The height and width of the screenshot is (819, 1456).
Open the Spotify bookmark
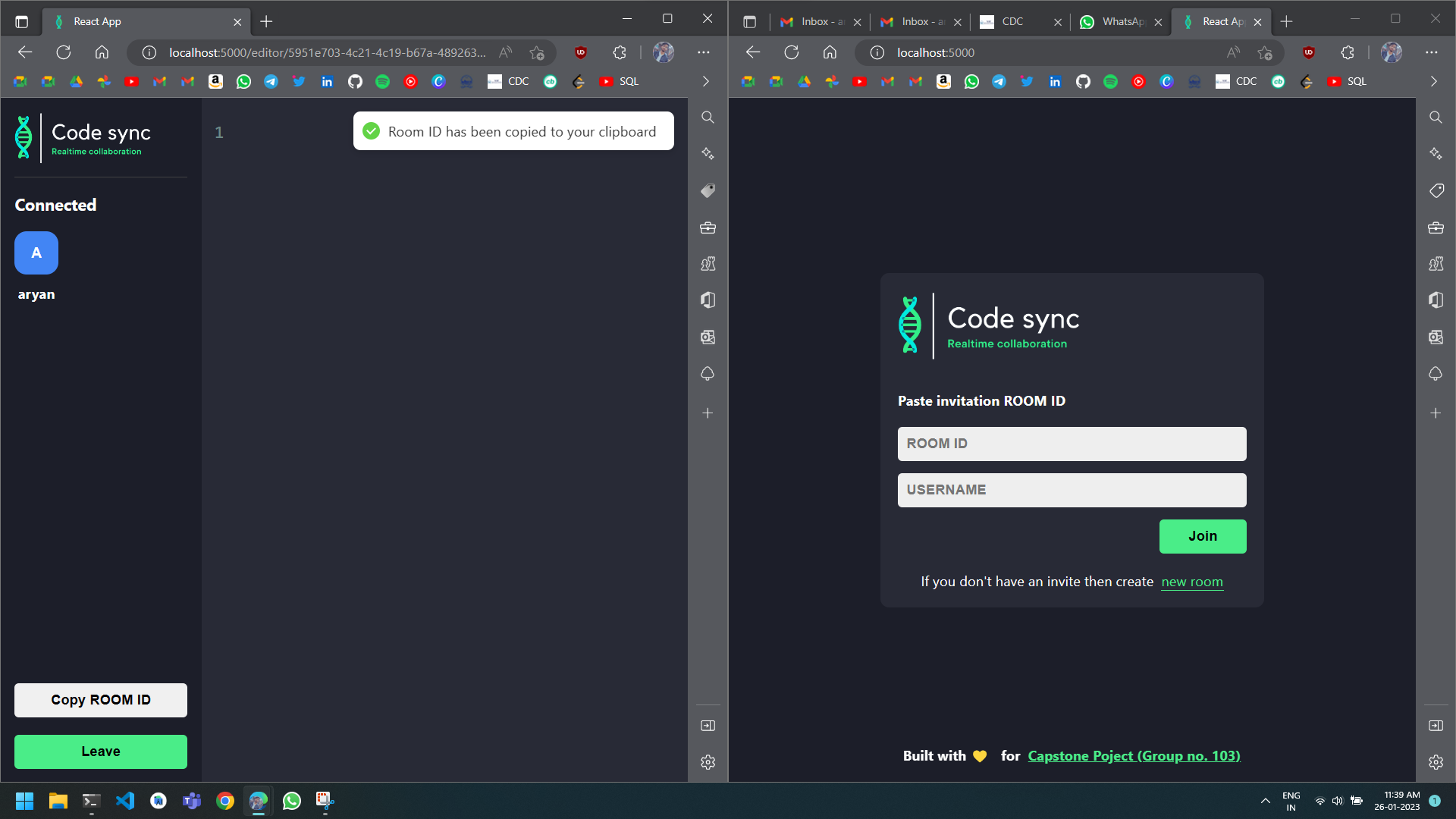pyautogui.click(x=383, y=81)
